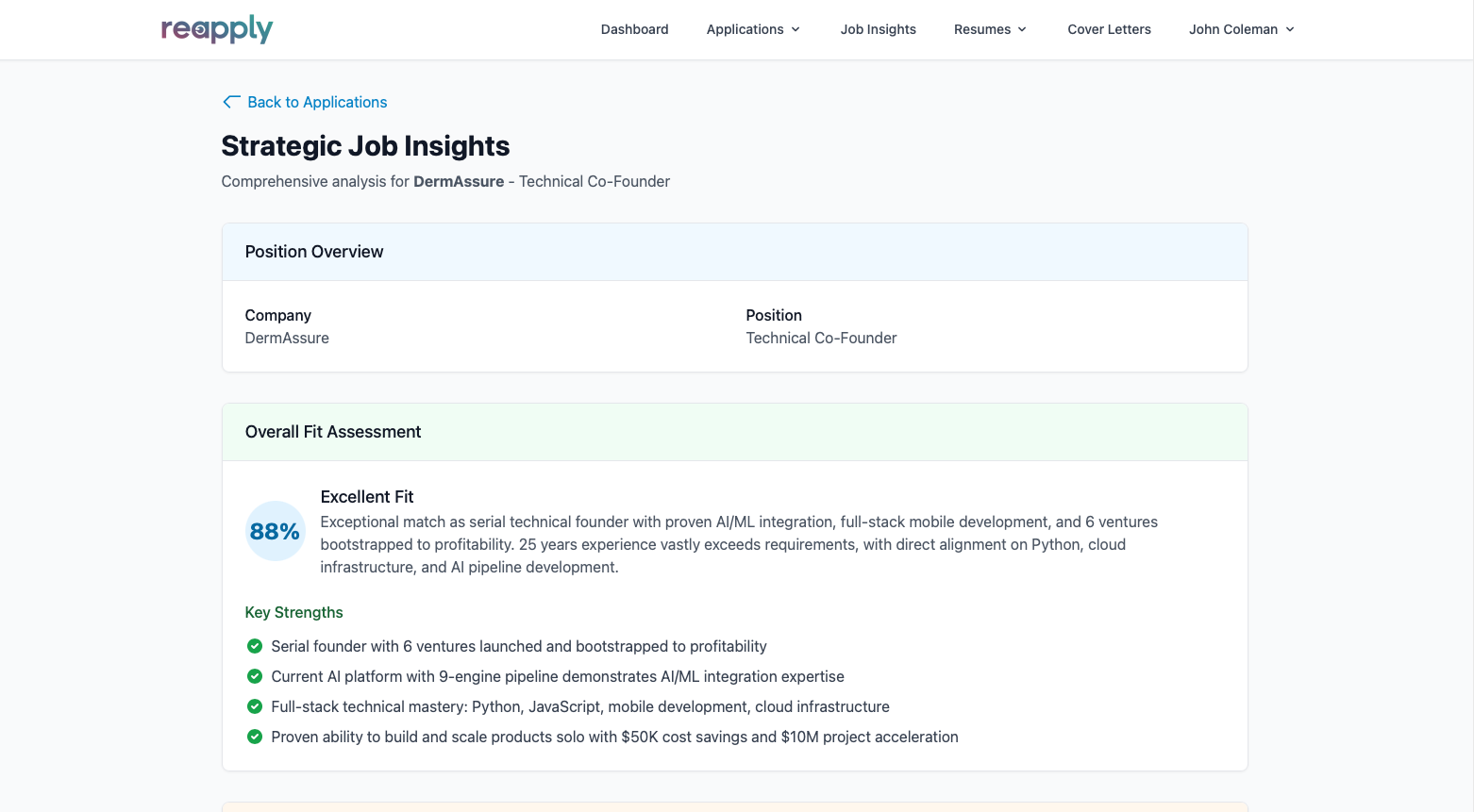Click the Position Overview header
The width and height of the screenshot is (1474, 812).
pyautogui.click(x=314, y=252)
